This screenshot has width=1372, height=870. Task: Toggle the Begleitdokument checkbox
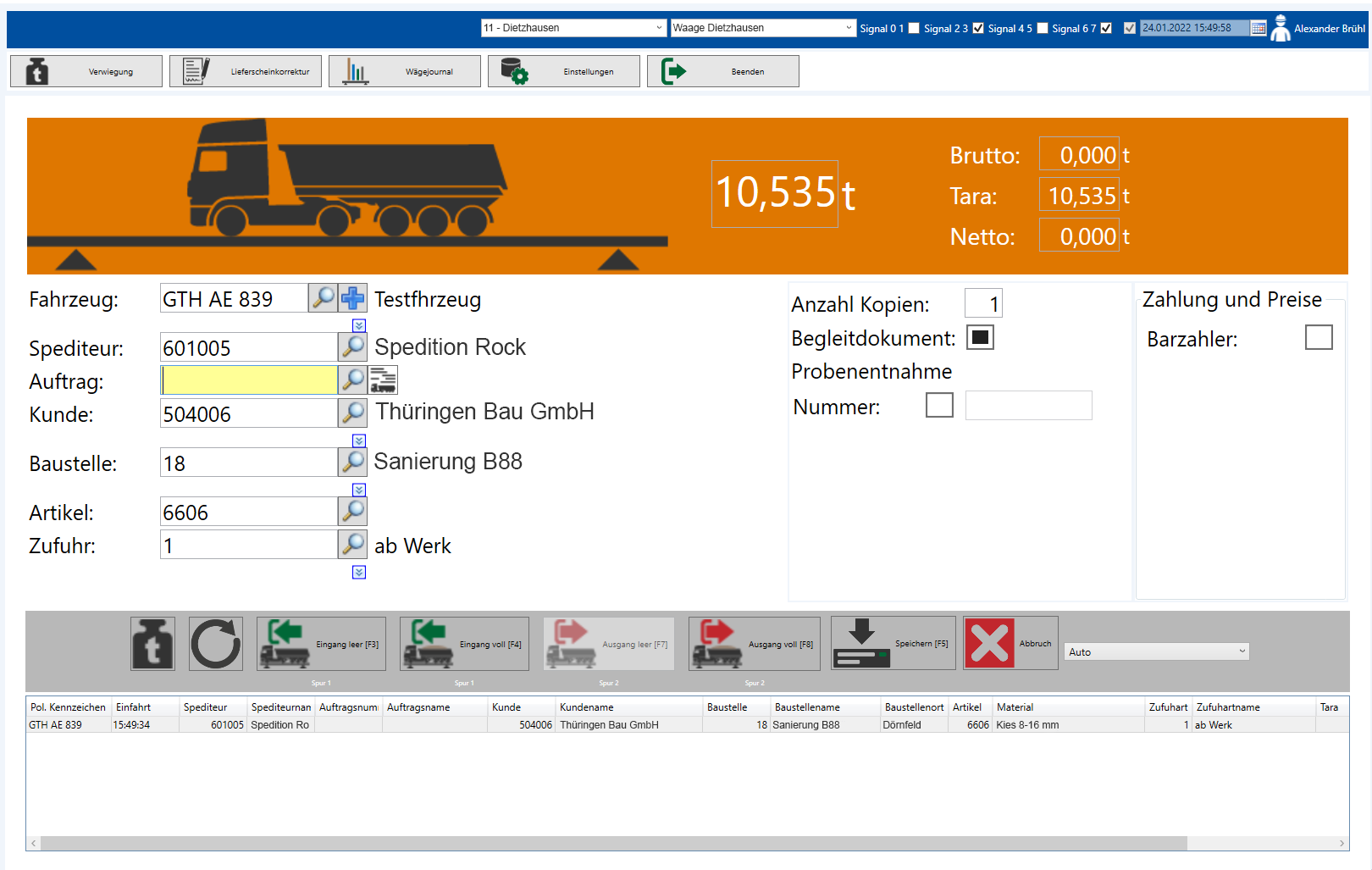pos(980,337)
